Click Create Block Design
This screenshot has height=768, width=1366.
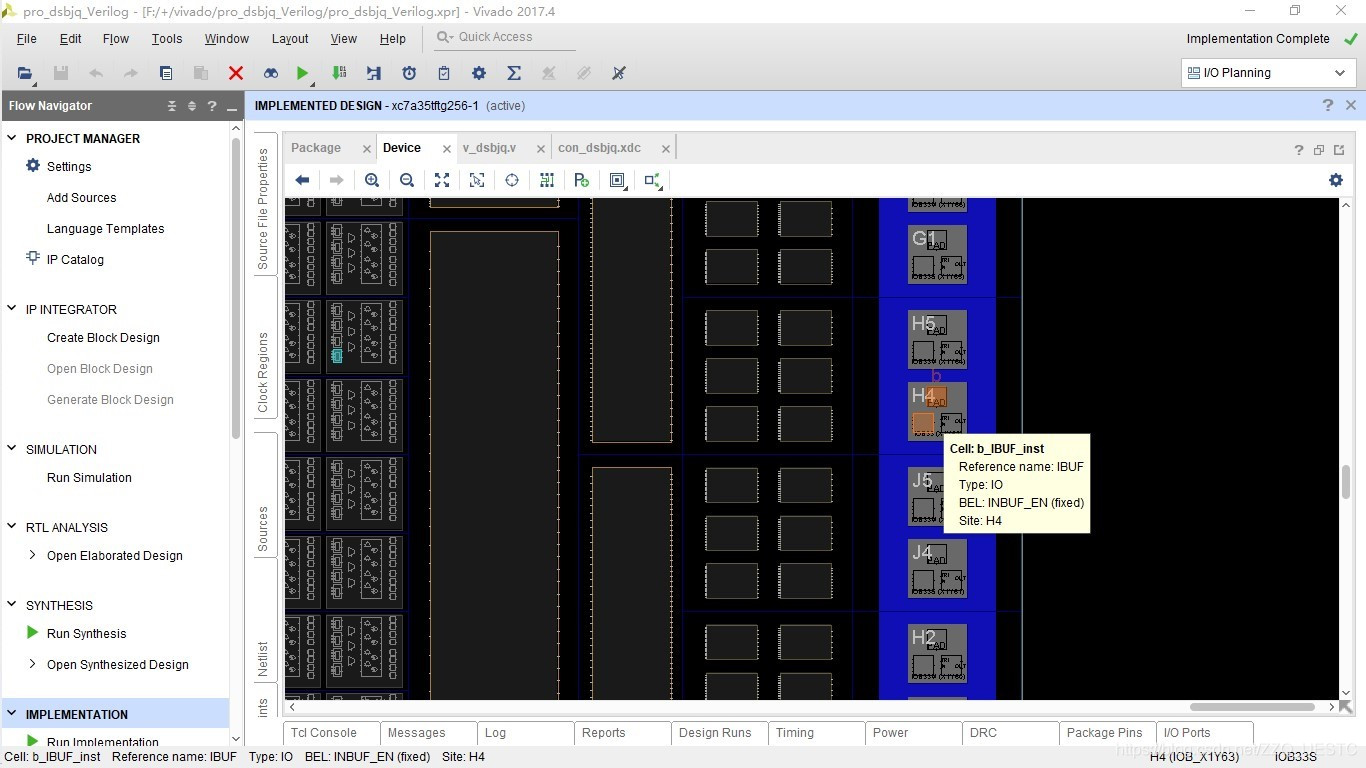[x=103, y=338]
